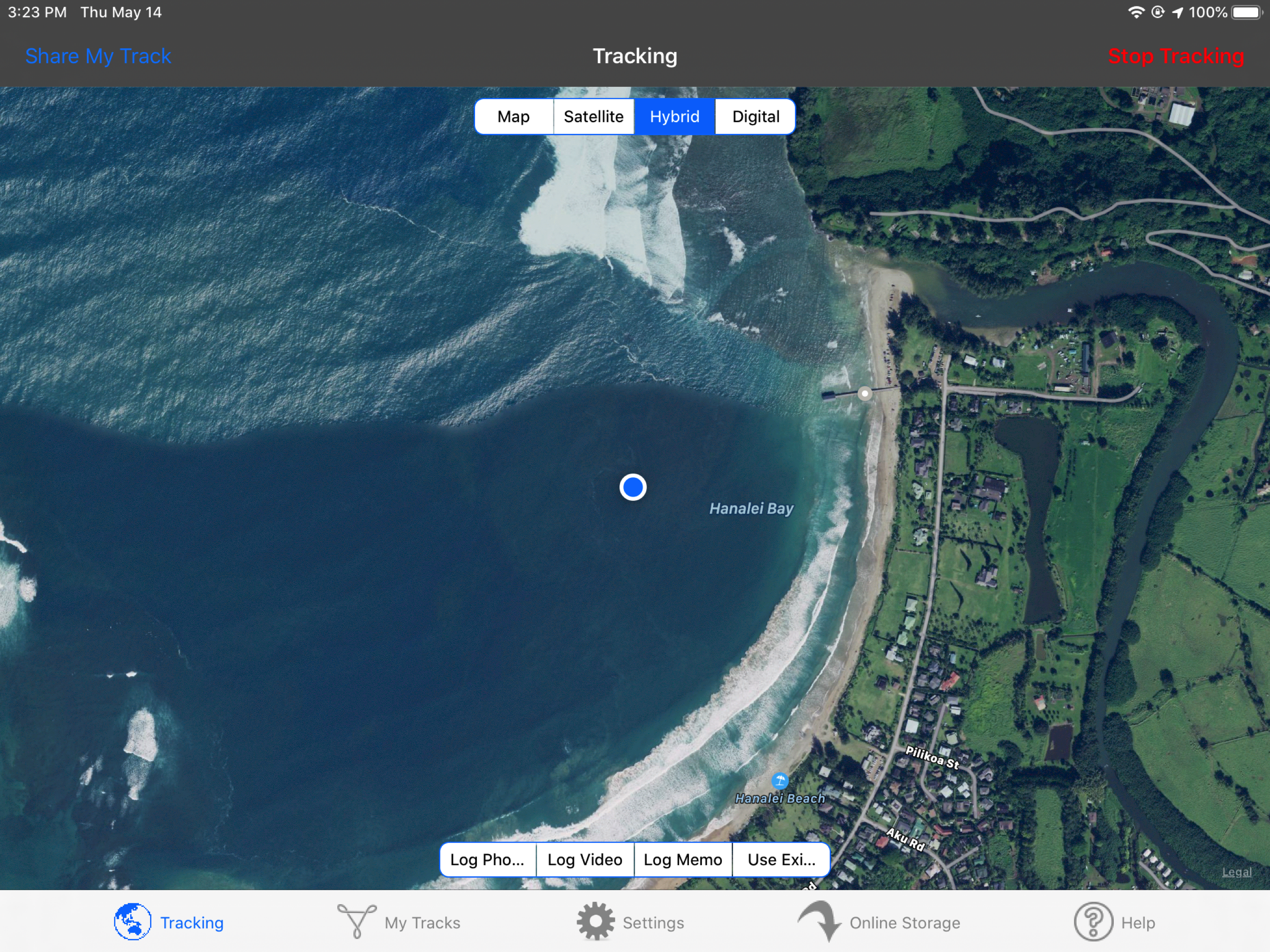The height and width of the screenshot is (952, 1270).
Task: Tap the gray pier waypoint marker
Action: tap(864, 394)
